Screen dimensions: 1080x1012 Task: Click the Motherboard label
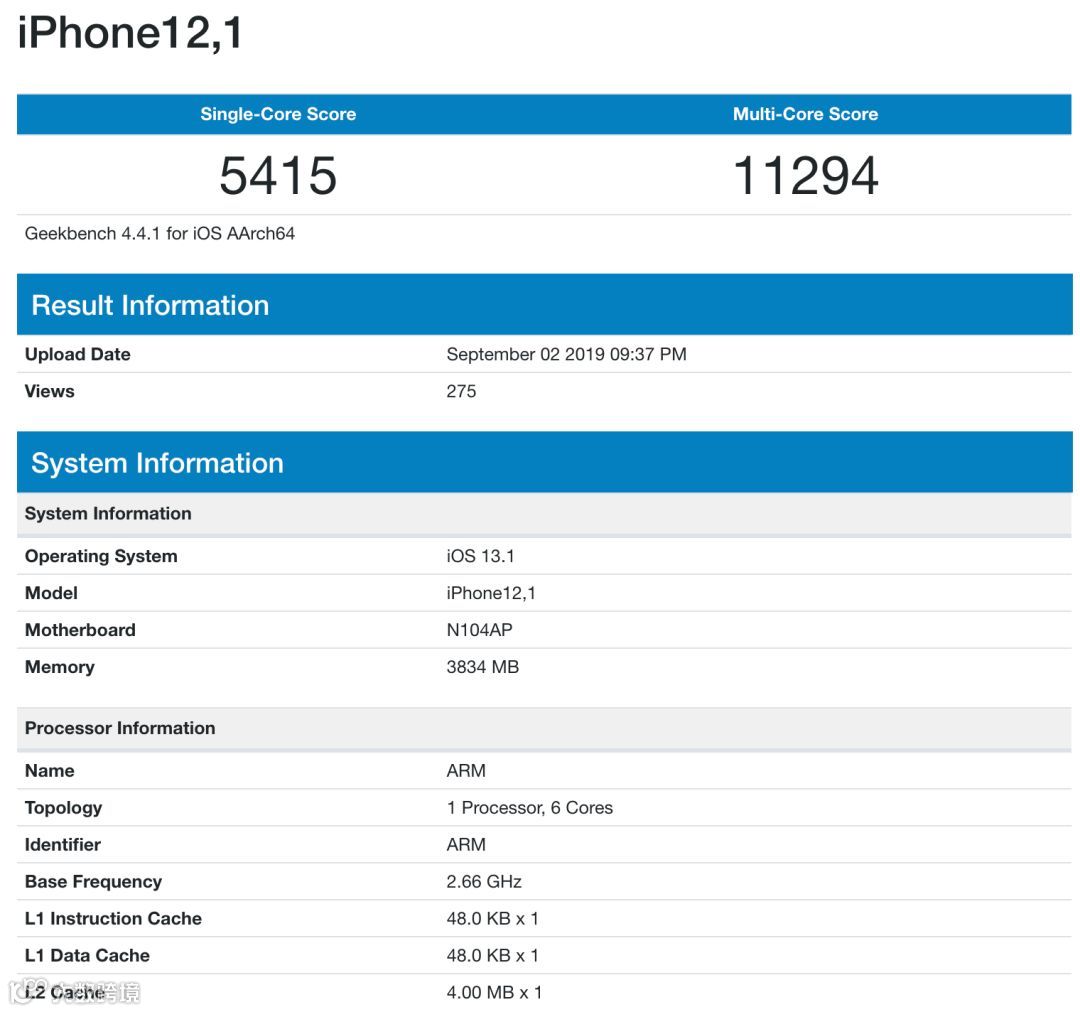(x=80, y=630)
